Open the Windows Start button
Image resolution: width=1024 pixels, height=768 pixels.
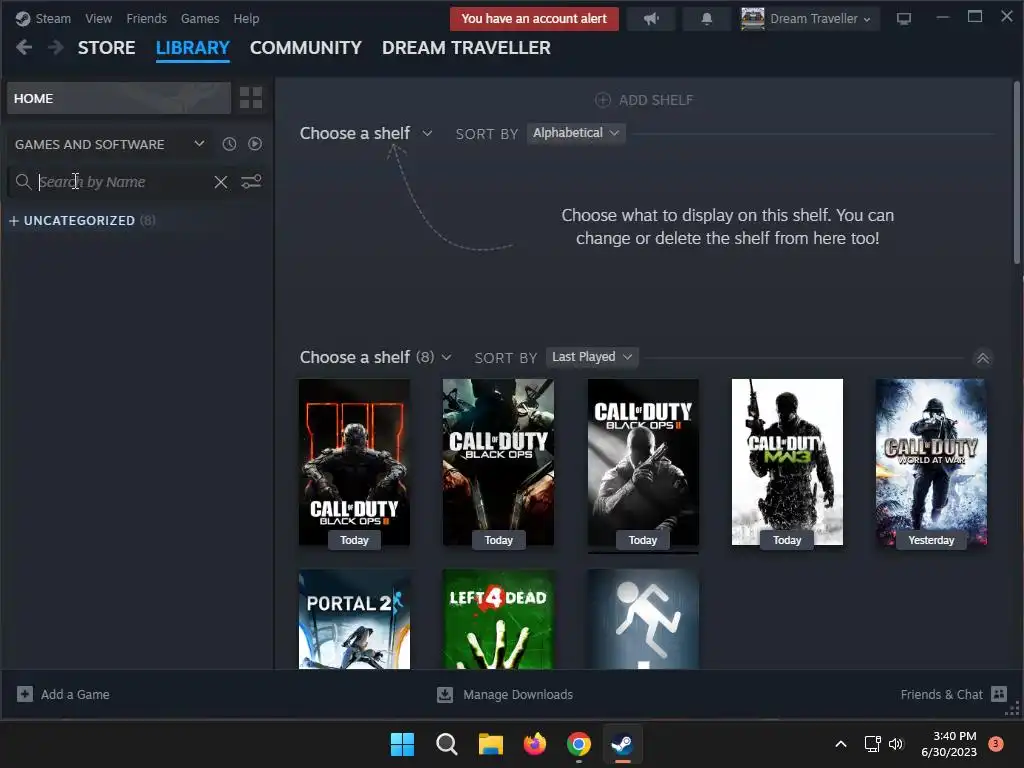click(402, 744)
